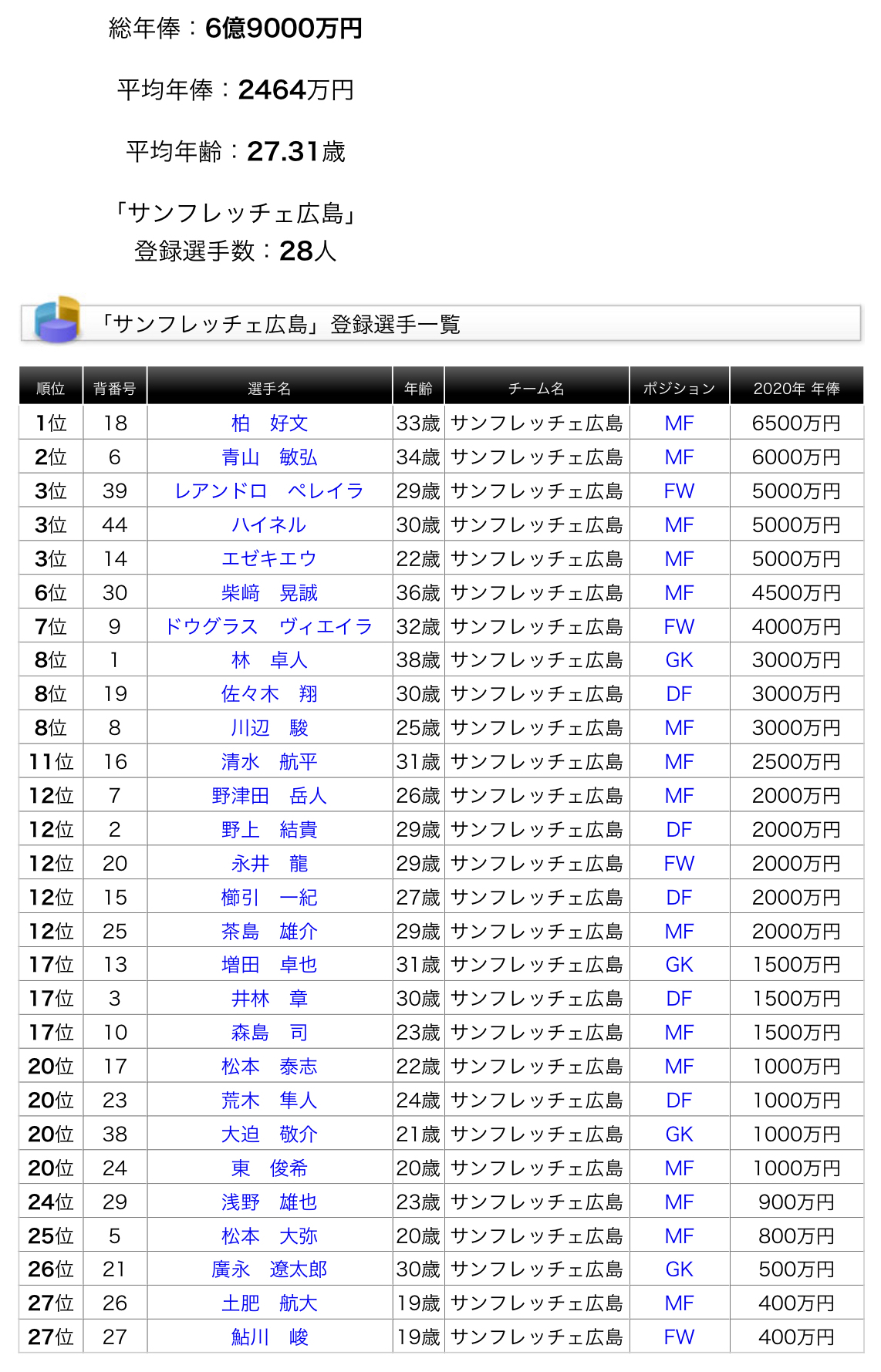This screenshot has height=1372, width=881.
Task: Open player link 川辺 駿
Action: coord(269,728)
